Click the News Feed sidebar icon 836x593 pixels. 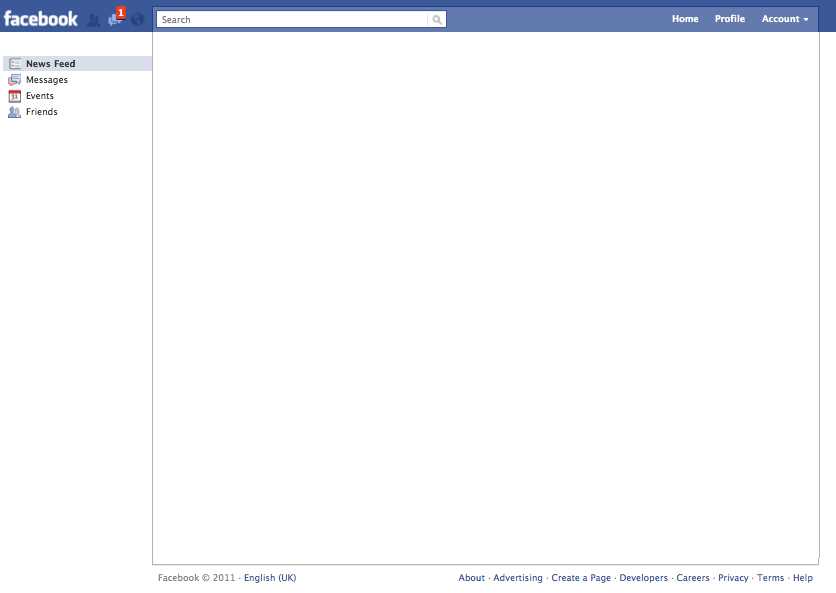pyautogui.click(x=15, y=63)
